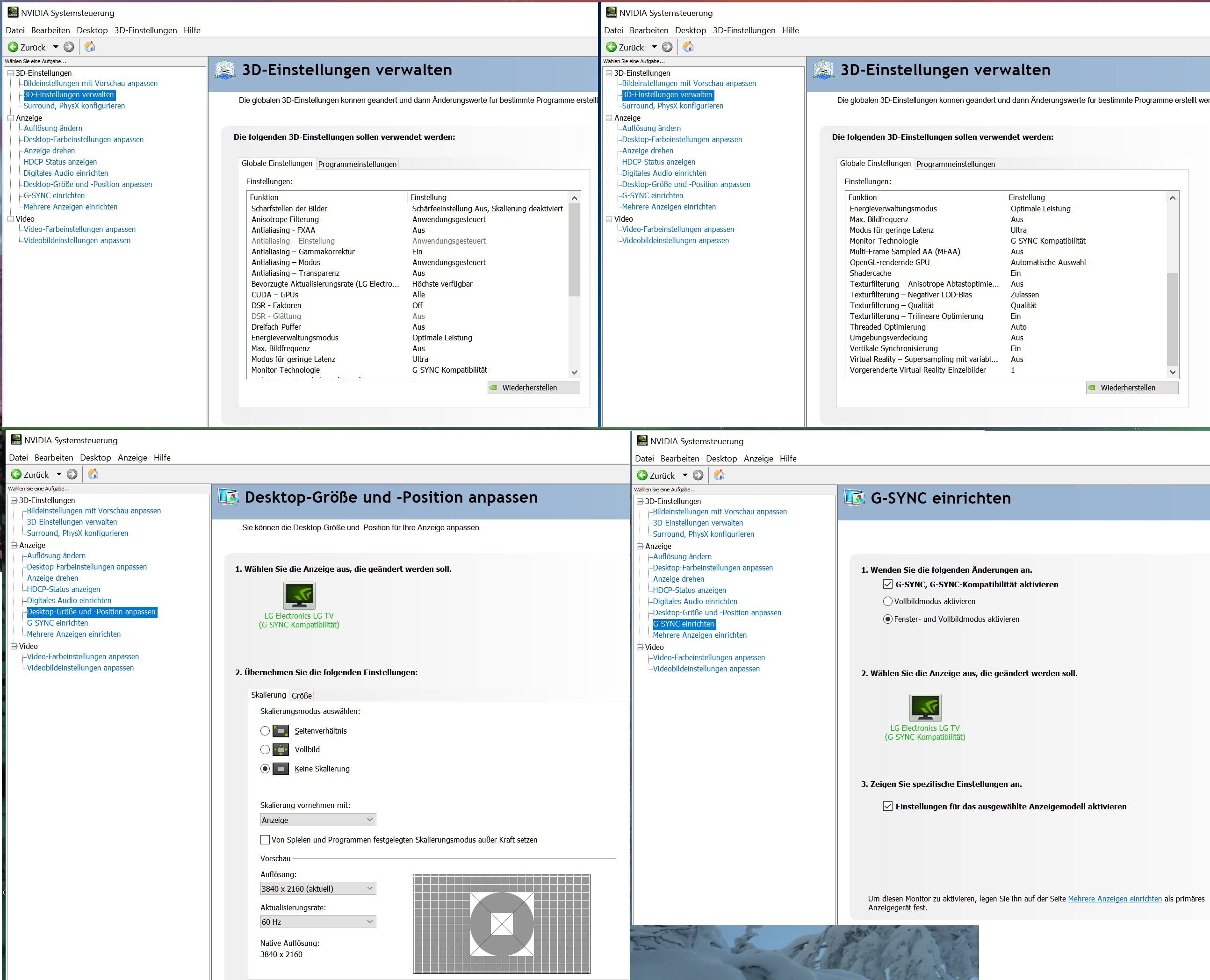Click the header icon beside the left window's 3D-Einstellungen verwalten heading

[x=225, y=70]
